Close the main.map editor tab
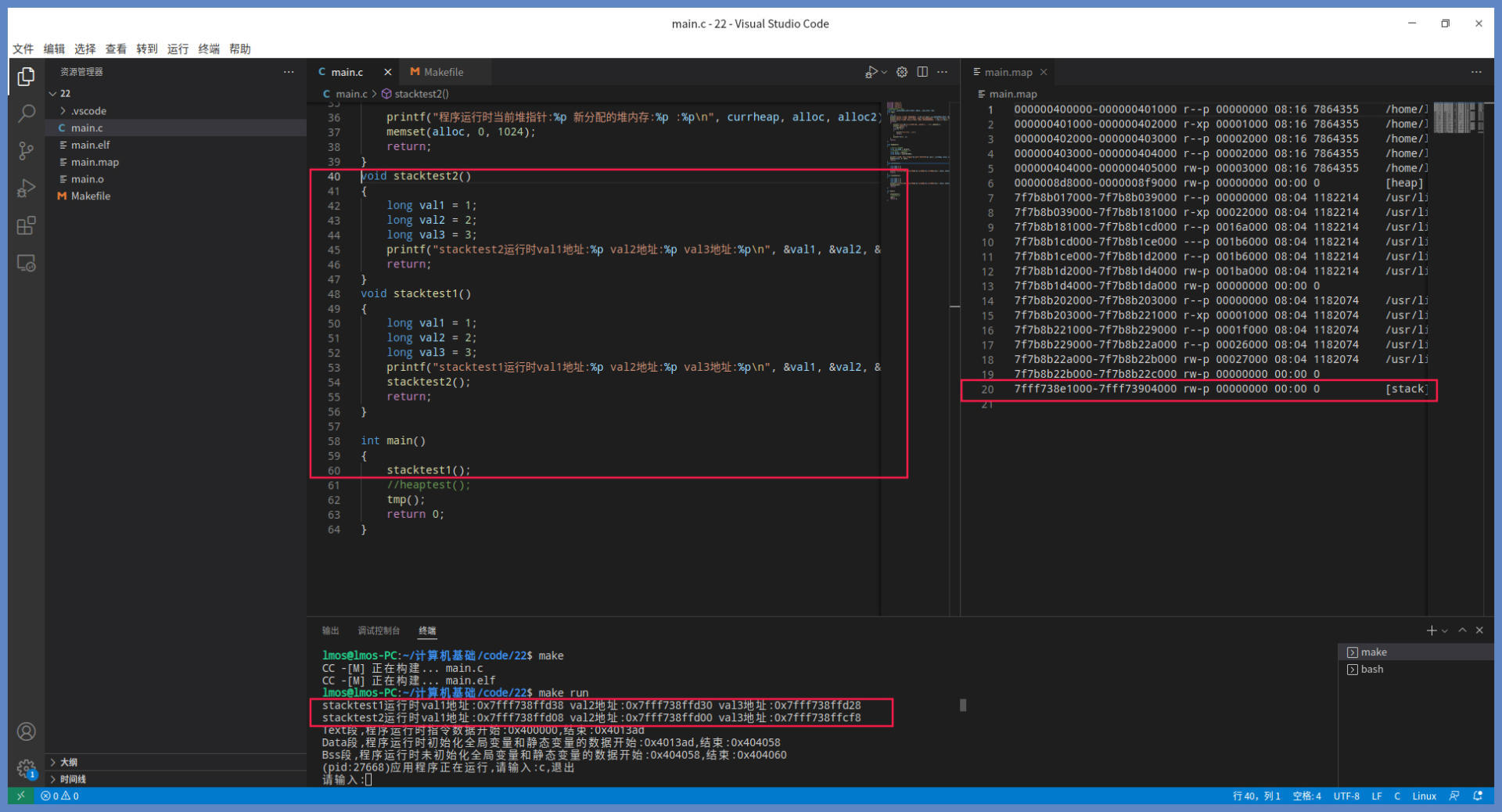Image resolution: width=1502 pixels, height=812 pixels. click(1044, 72)
